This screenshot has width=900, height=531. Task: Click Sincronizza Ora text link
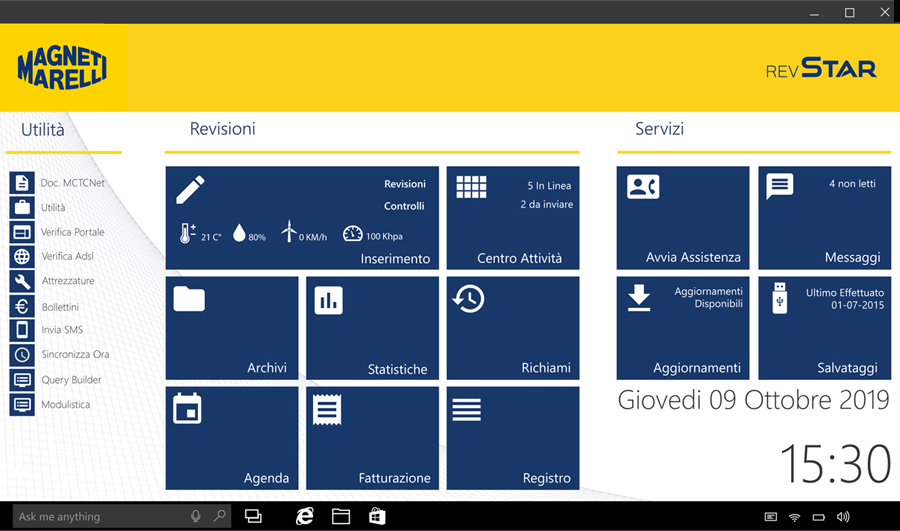[75, 354]
